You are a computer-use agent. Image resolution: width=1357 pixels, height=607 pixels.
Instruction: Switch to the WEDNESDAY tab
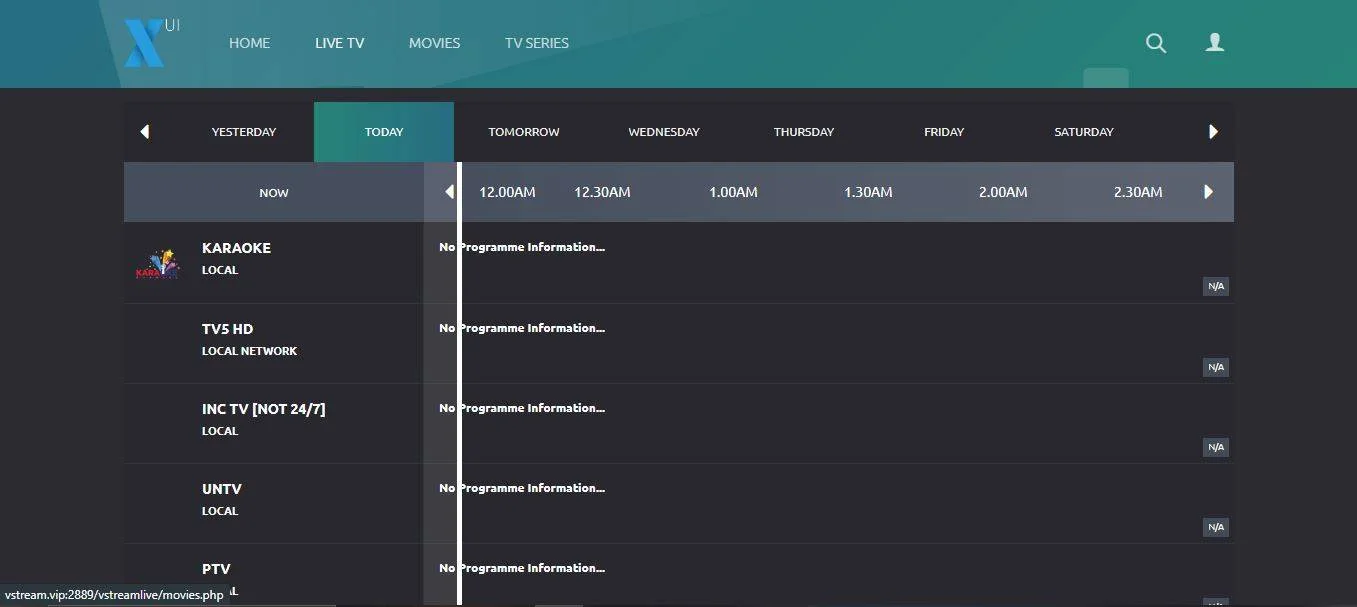coord(664,132)
